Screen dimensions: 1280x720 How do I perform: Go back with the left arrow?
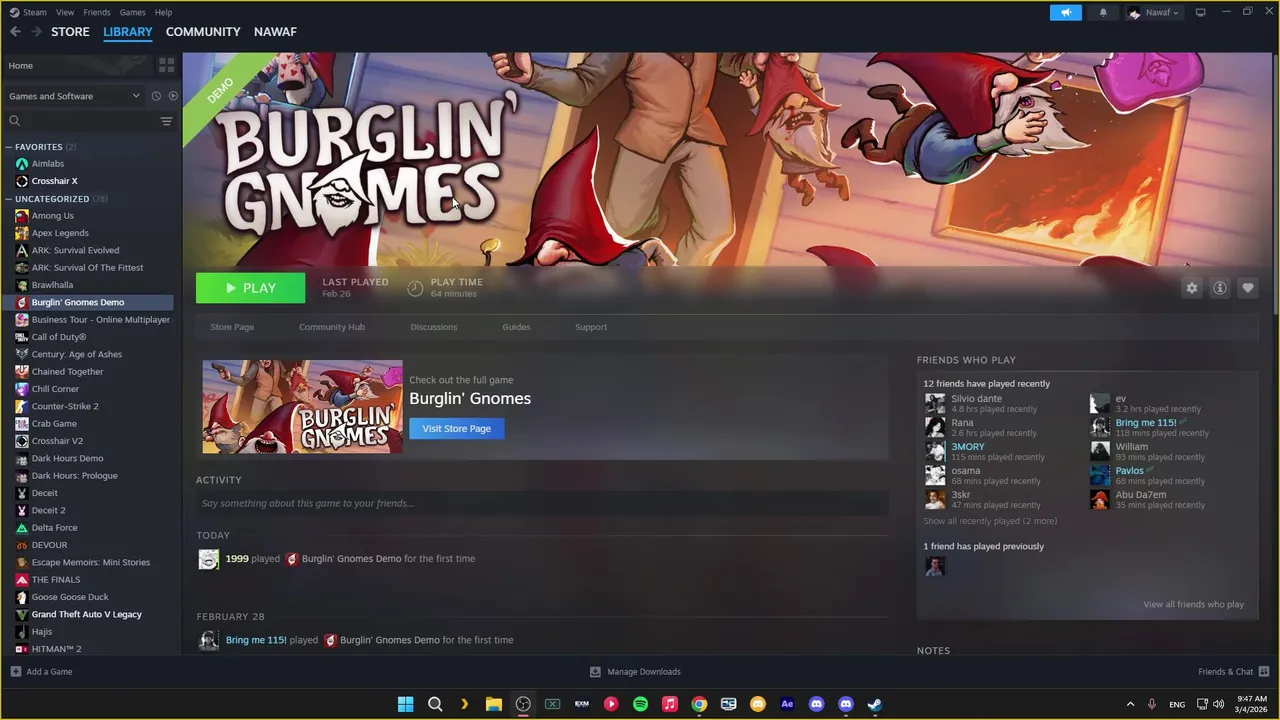point(15,32)
